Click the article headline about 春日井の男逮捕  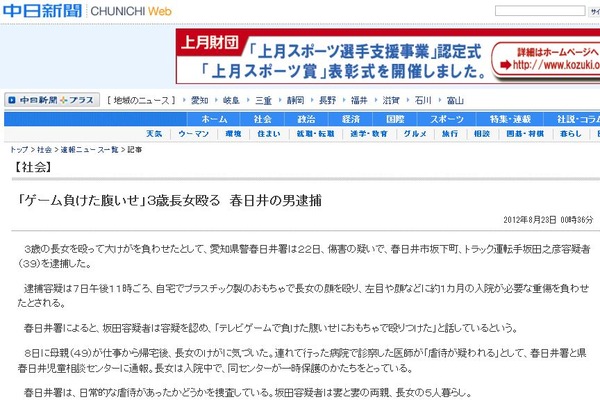point(169,200)
